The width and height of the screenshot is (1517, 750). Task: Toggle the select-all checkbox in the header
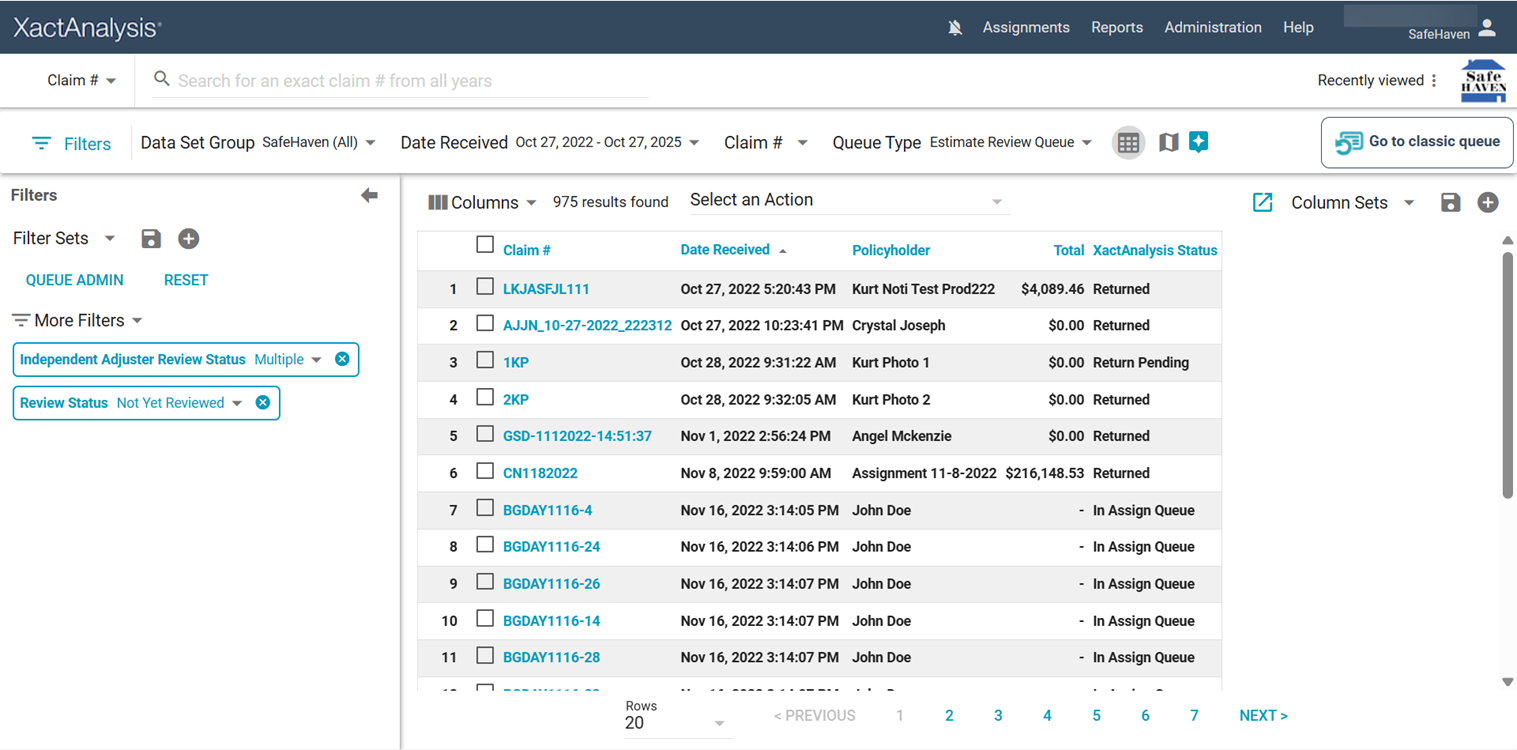[x=485, y=244]
